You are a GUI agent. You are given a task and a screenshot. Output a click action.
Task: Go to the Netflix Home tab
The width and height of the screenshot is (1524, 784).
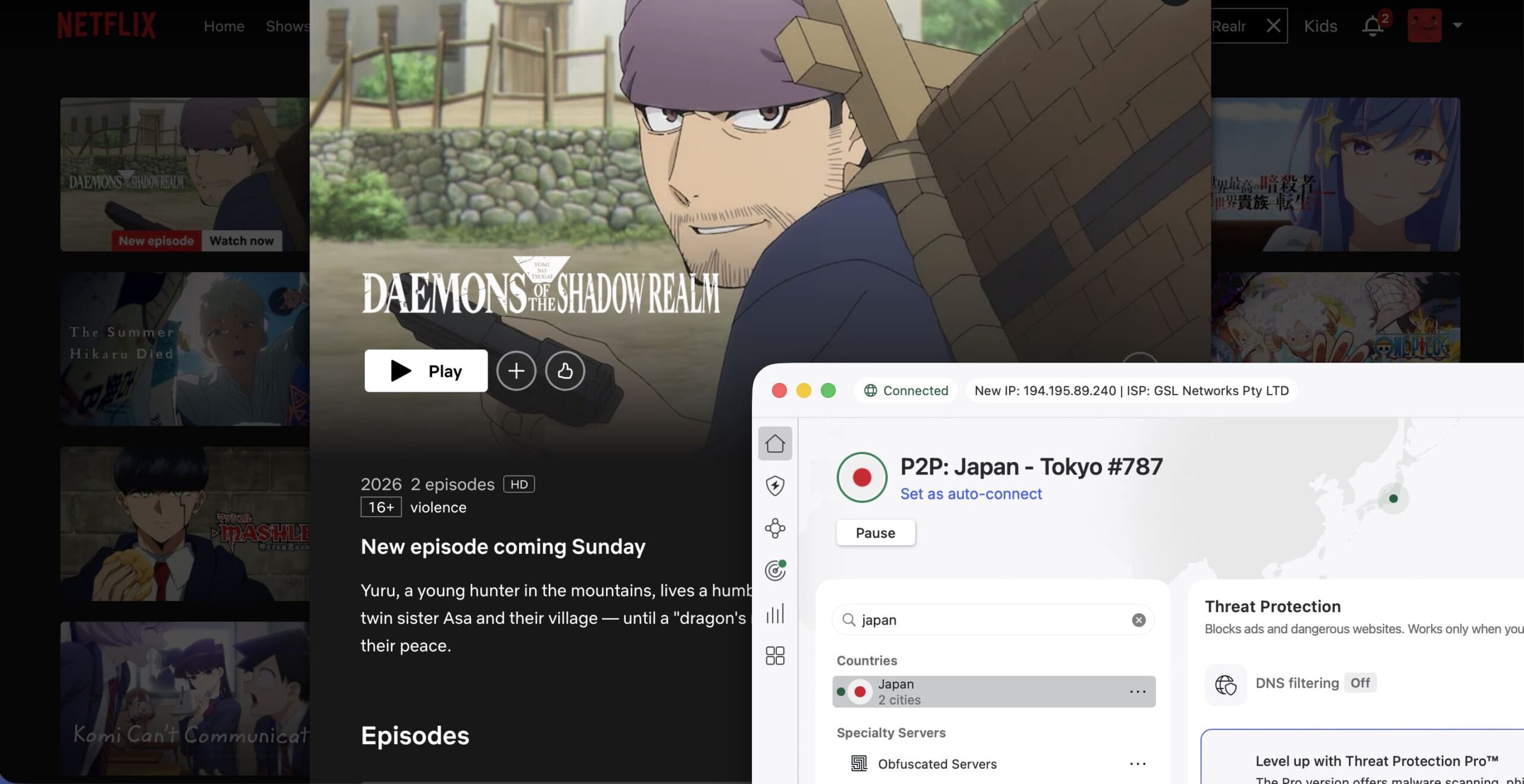pyautogui.click(x=223, y=26)
